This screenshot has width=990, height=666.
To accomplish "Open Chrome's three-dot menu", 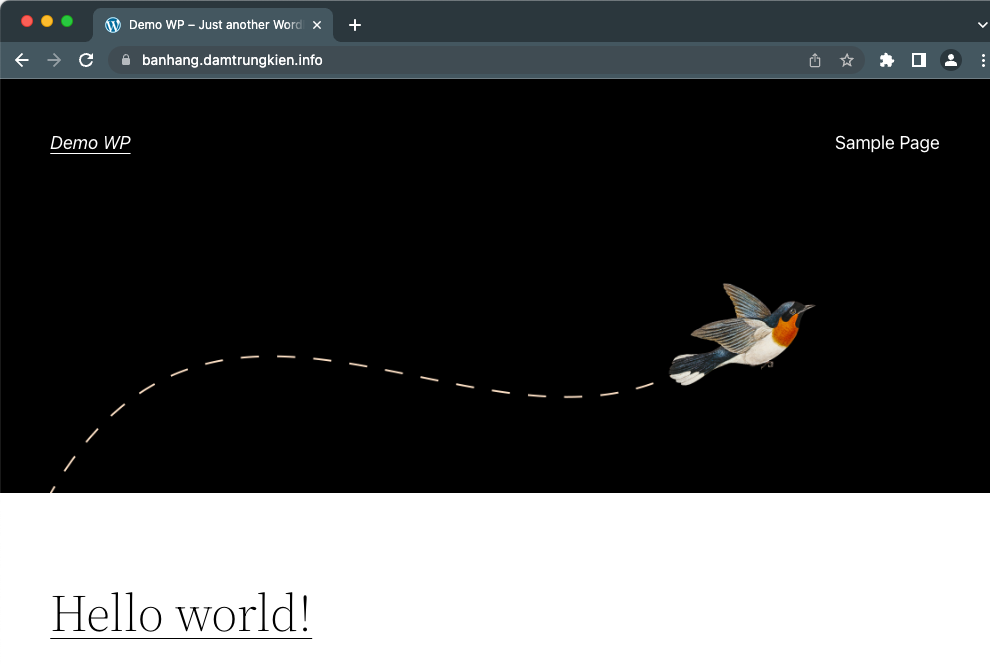I will (x=983, y=60).
